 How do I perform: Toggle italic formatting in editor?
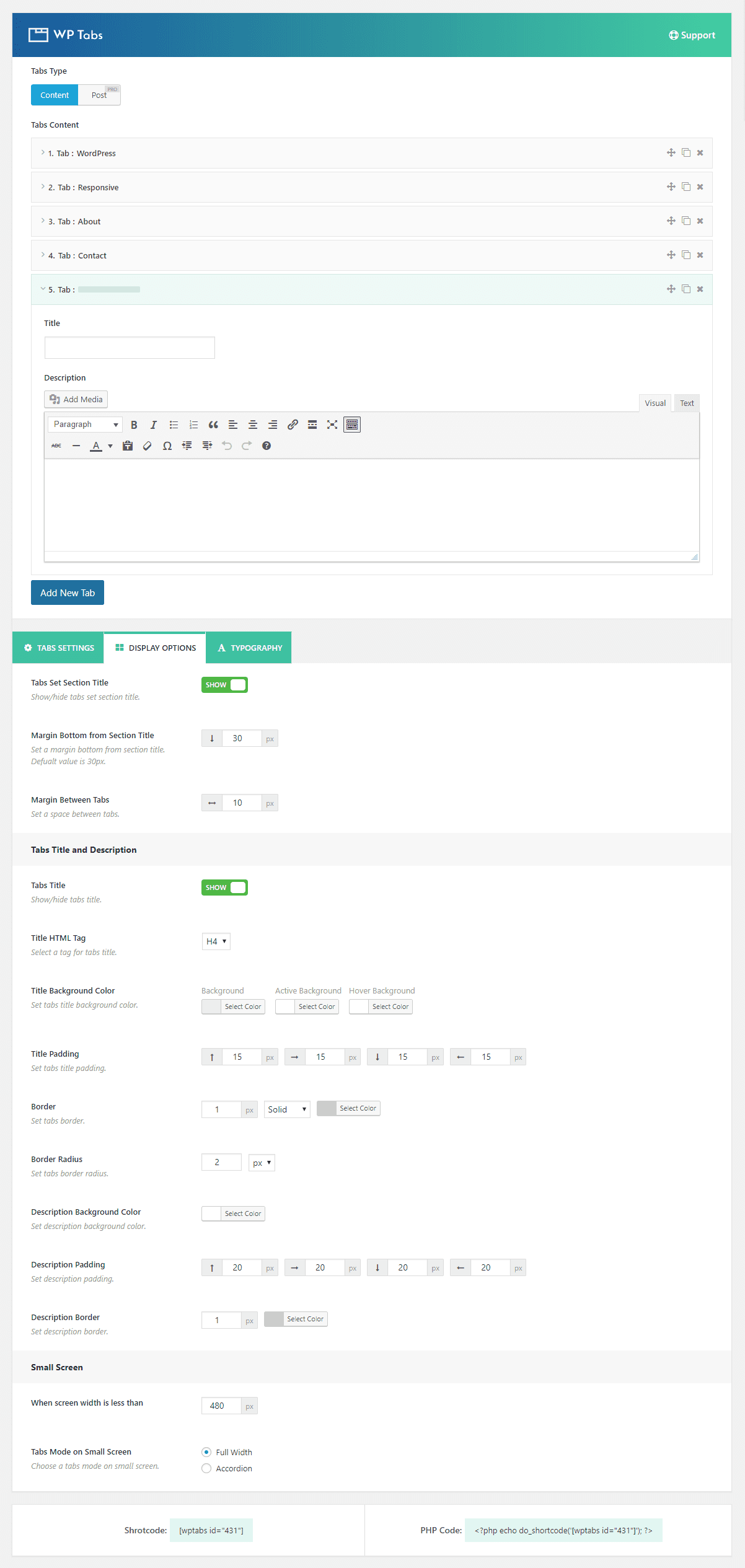pyautogui.click(x=154, y=425)
